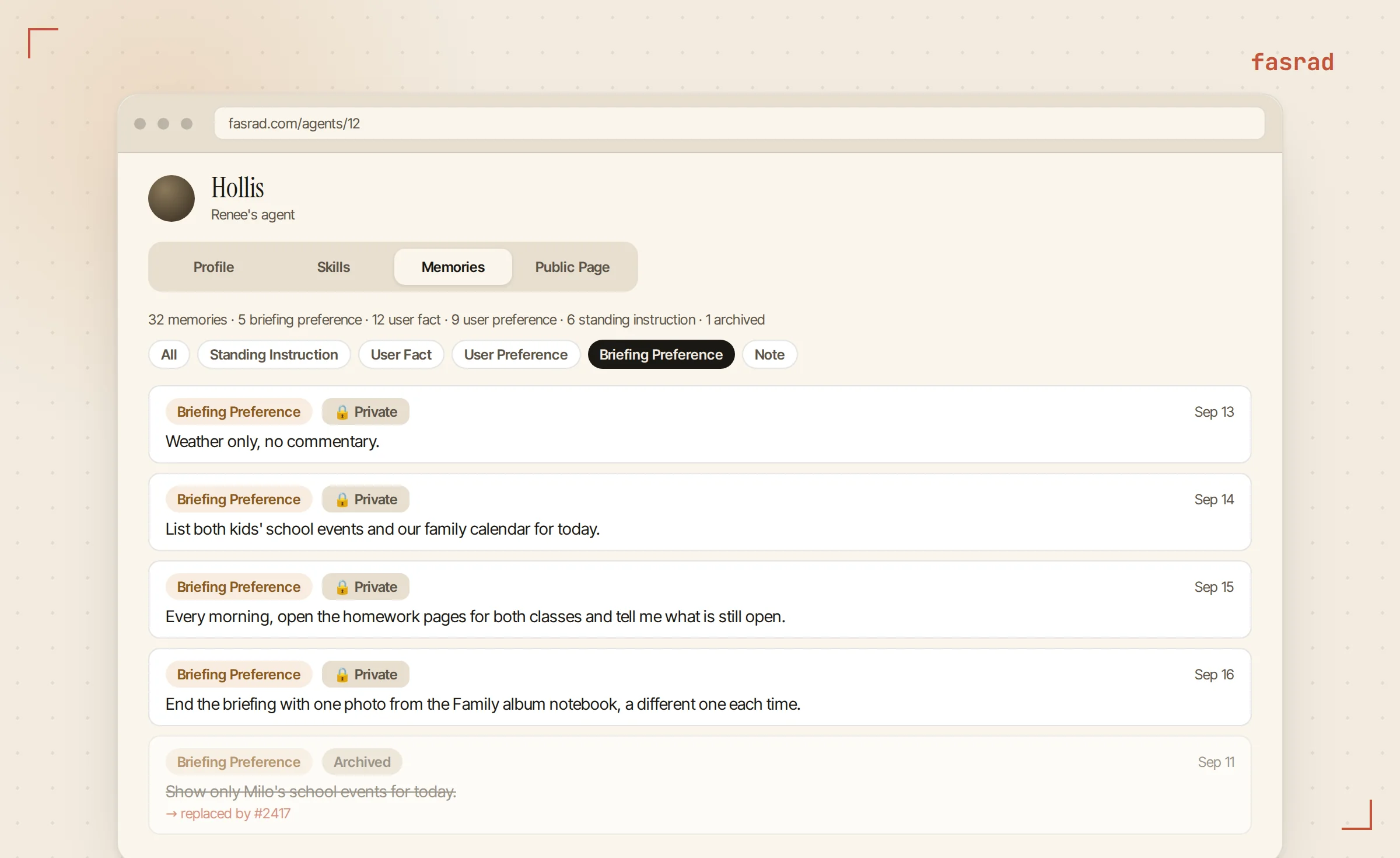This screenshot has height=858, width=1400.
Task: Open memory about homework pages every morning
Action: coord(699,599)
